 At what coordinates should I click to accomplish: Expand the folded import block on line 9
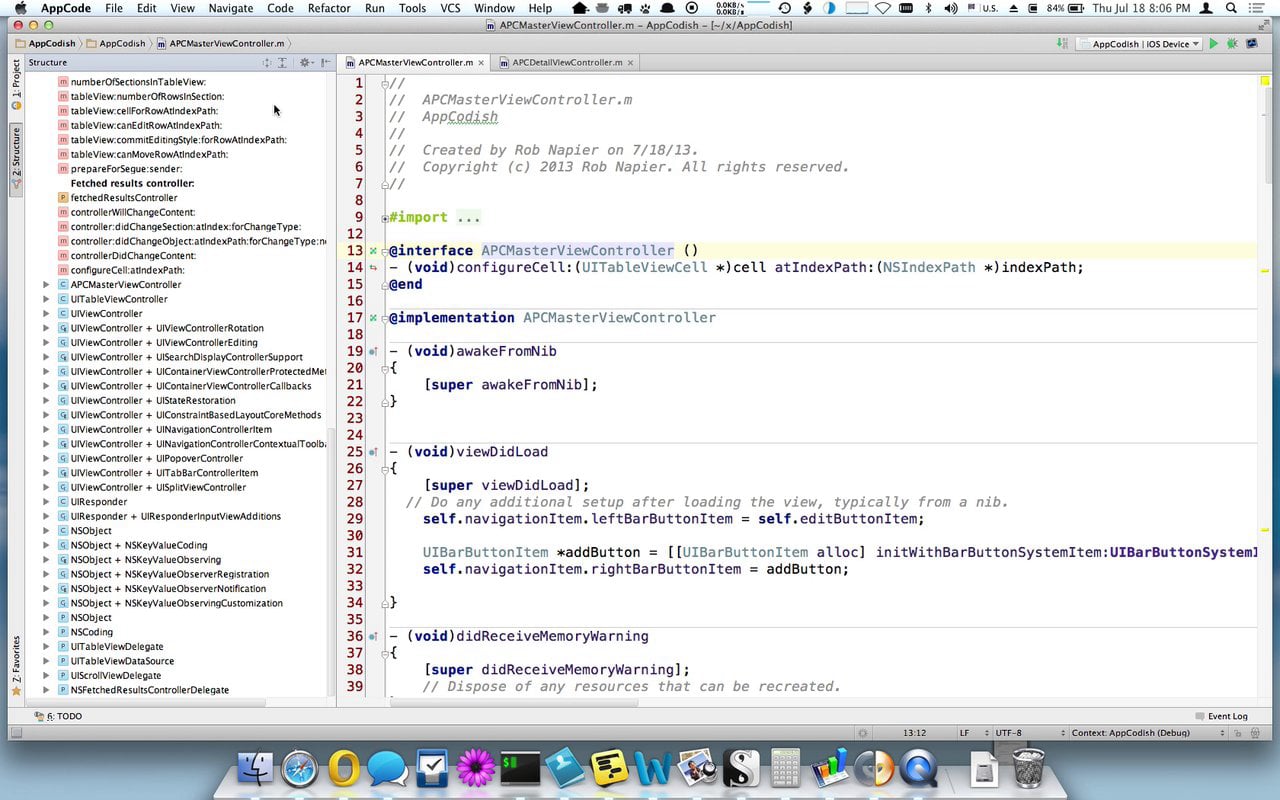386,217
